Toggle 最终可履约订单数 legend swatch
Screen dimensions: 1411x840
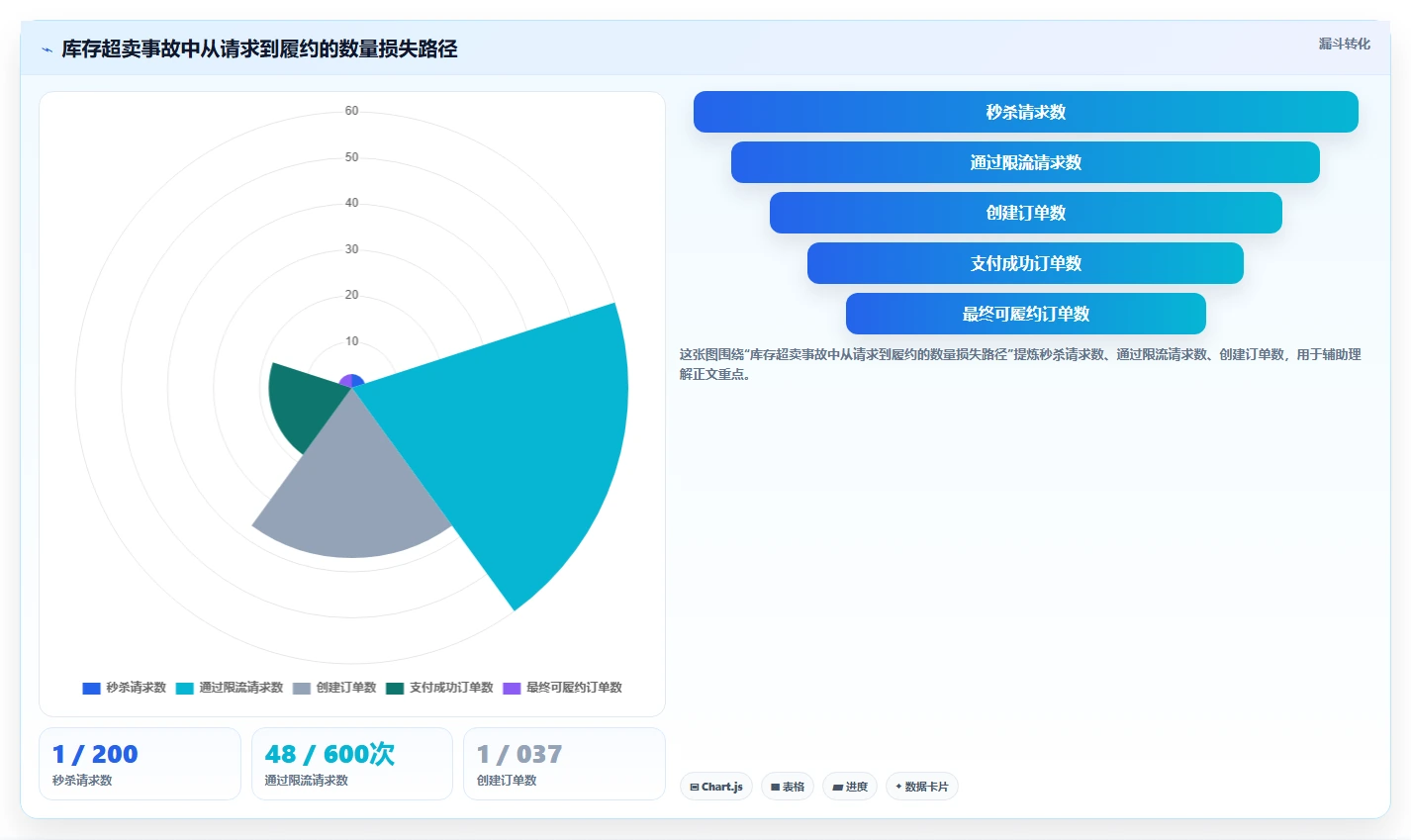pos(512,688)
